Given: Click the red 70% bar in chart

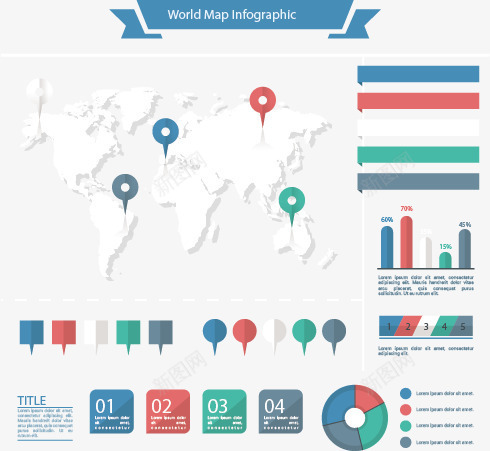Looking at the screenshot, I should [406, 242].
